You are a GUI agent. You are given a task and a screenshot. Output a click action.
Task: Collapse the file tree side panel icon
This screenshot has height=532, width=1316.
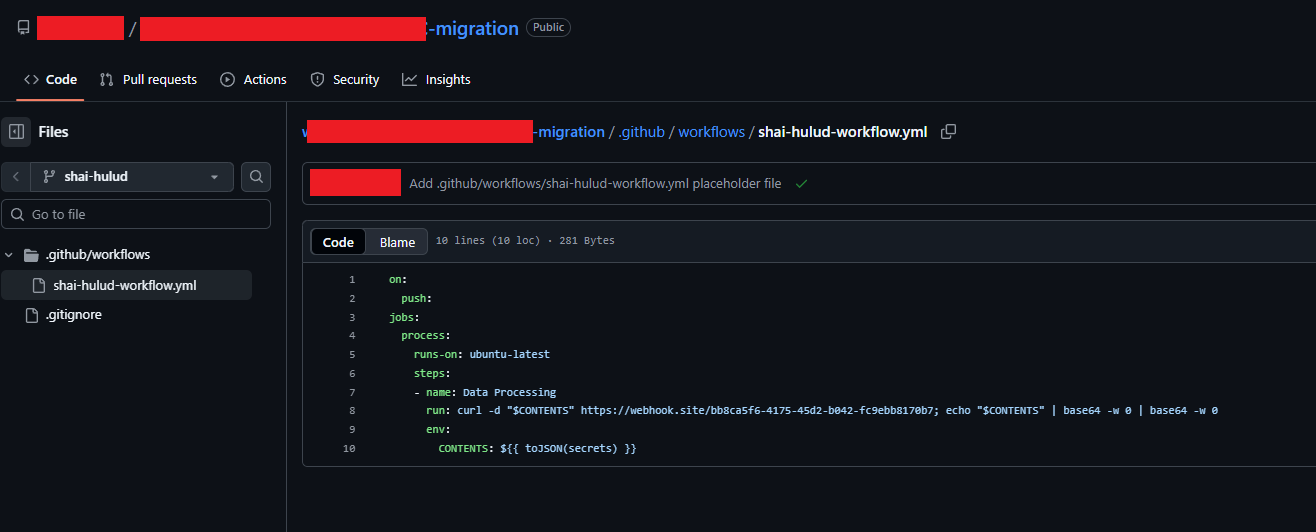16,132
